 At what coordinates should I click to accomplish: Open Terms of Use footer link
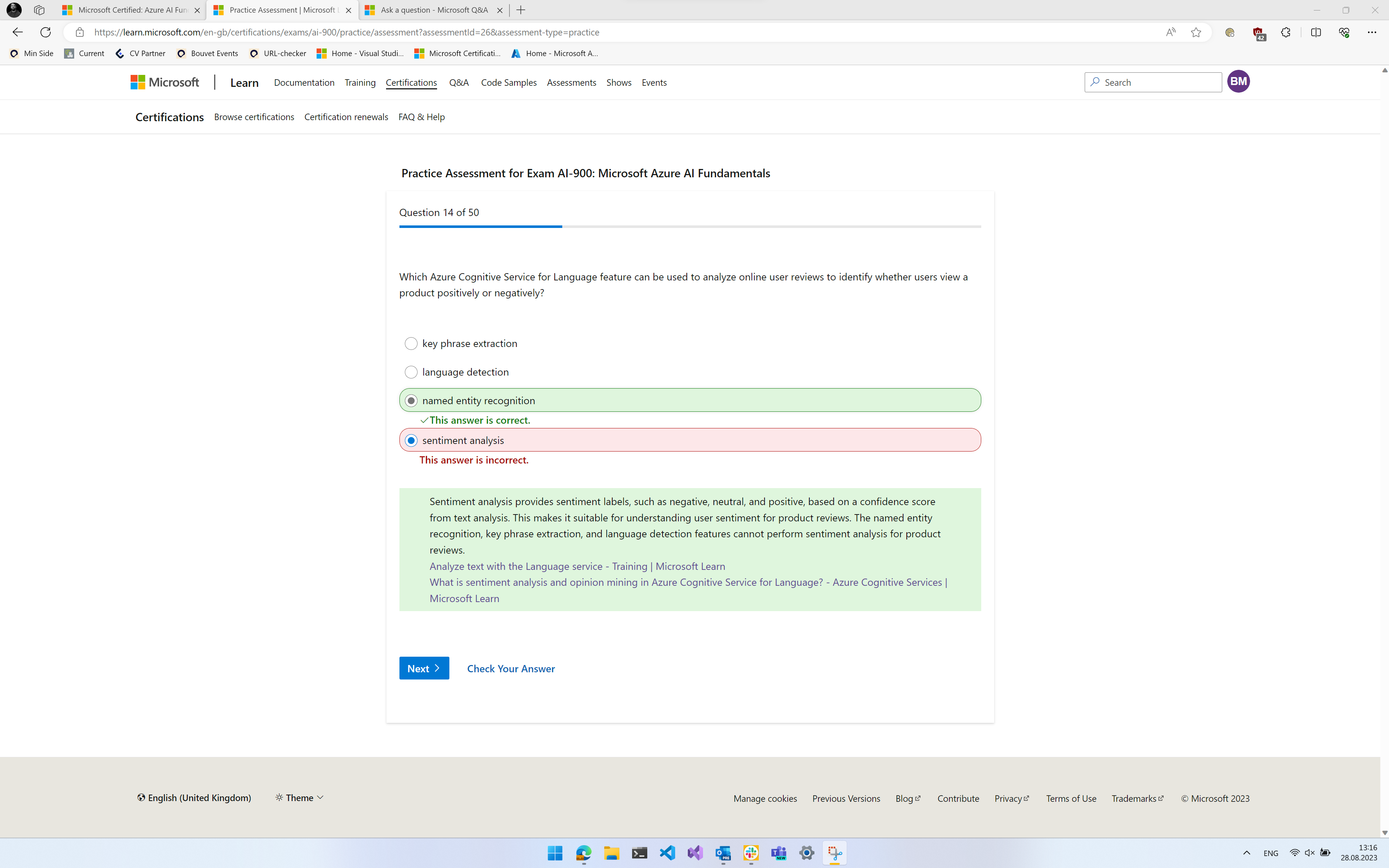pos(1071,798)
